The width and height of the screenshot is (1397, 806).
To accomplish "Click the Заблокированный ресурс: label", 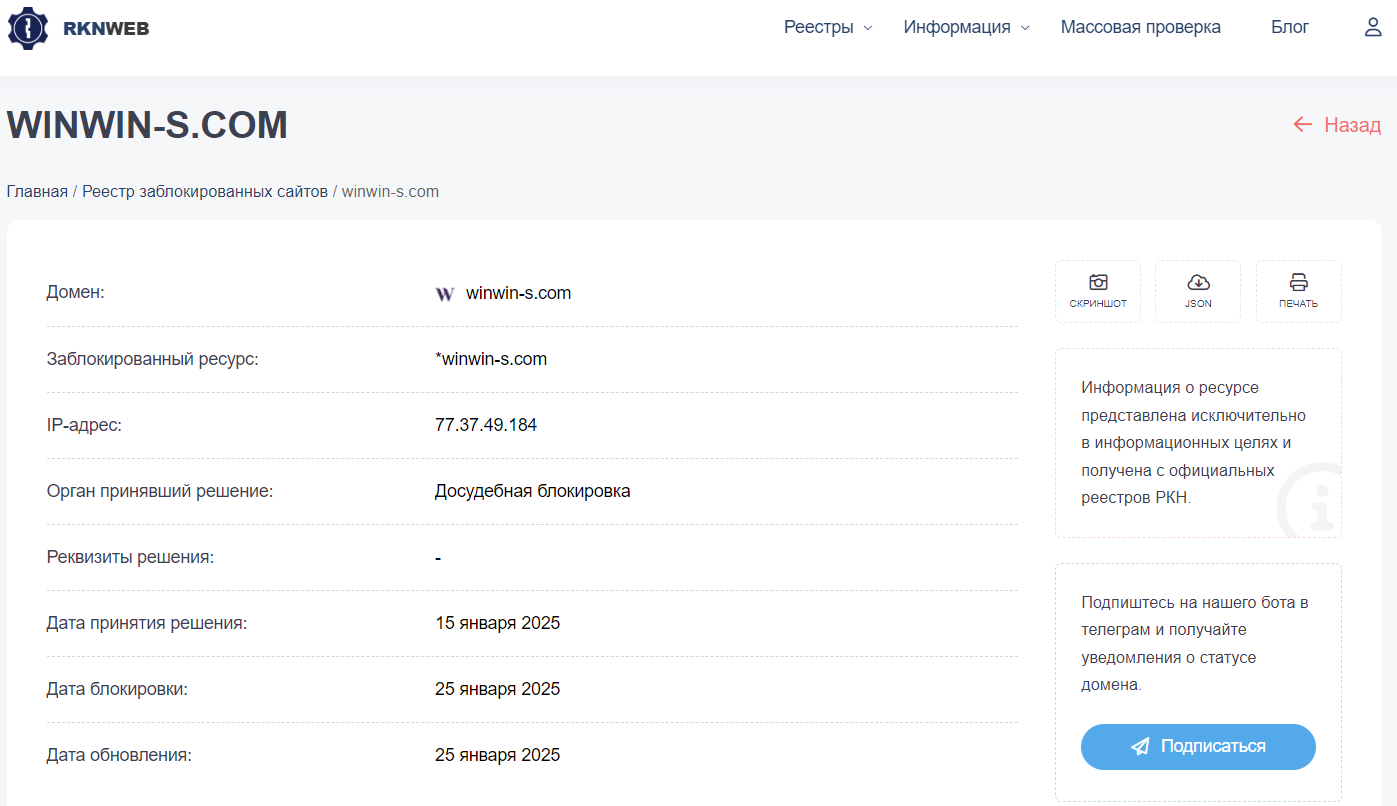I will pyautogui.click(x=153, y=359).
